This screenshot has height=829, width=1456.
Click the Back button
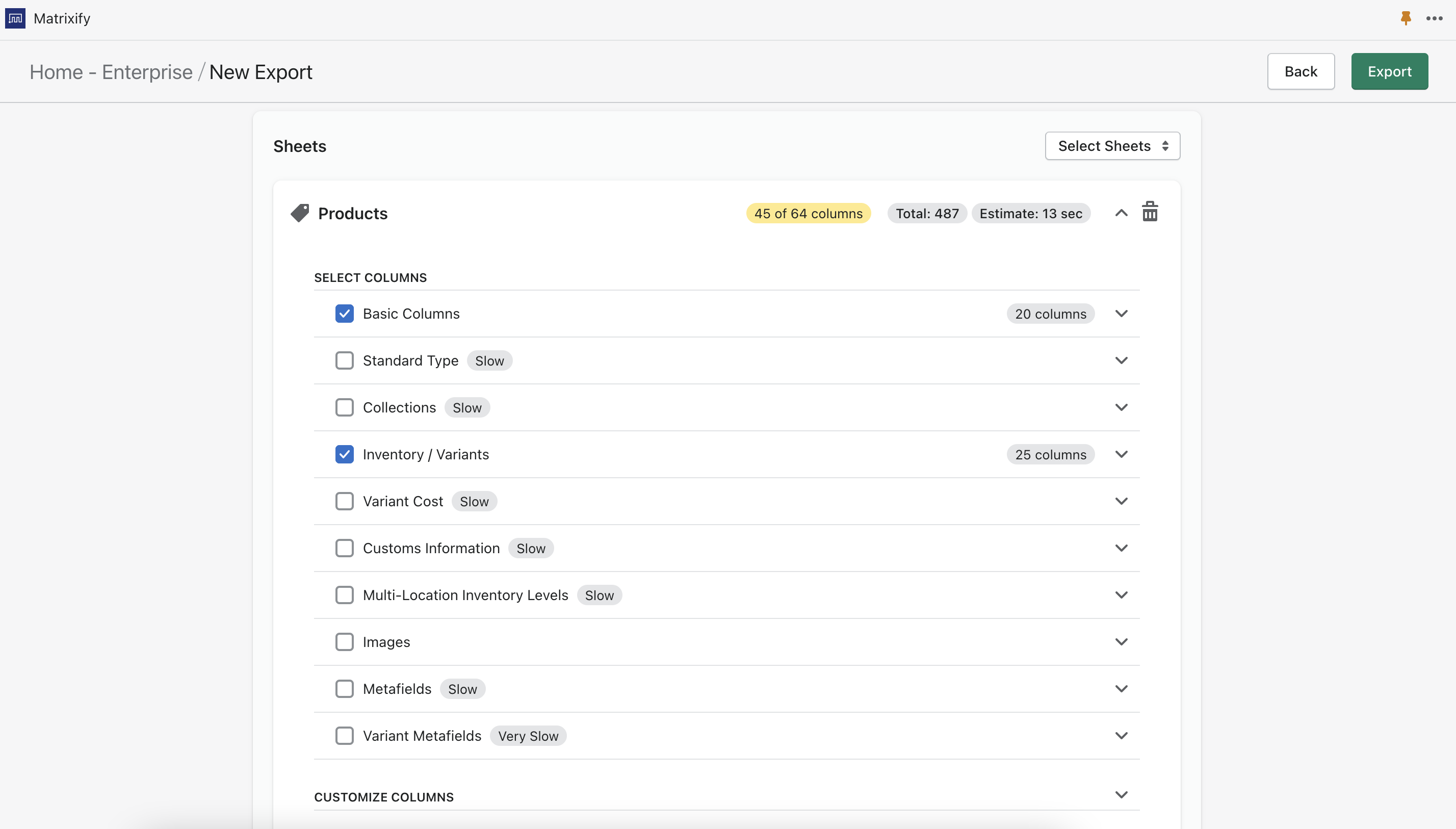click(1300, 72)
